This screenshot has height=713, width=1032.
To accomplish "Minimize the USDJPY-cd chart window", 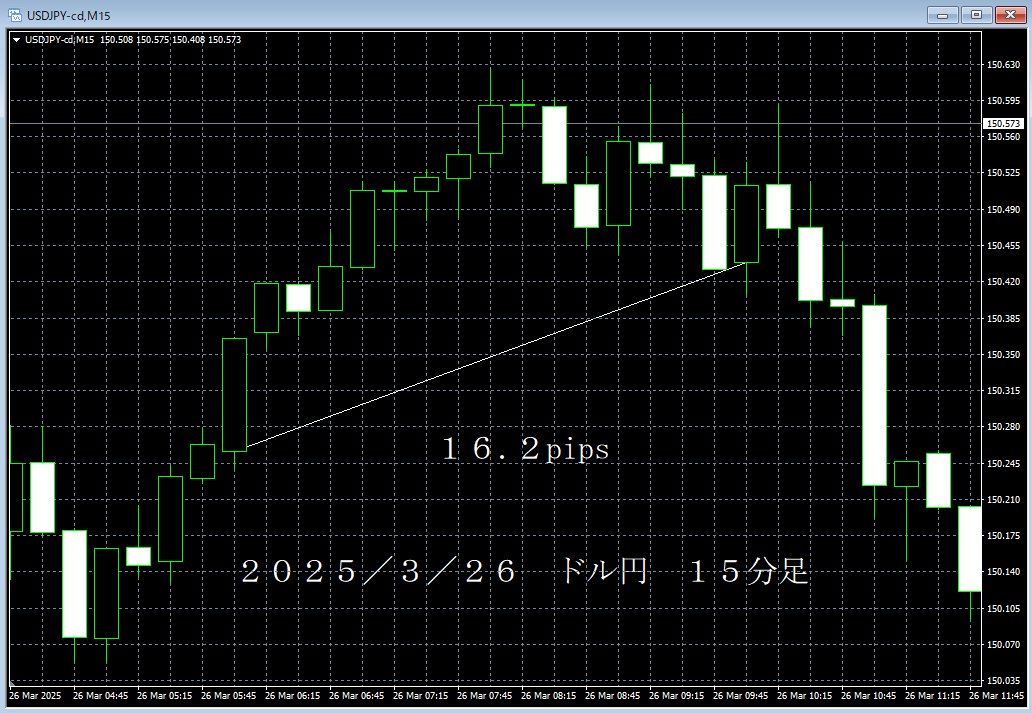I will point(943,15).
